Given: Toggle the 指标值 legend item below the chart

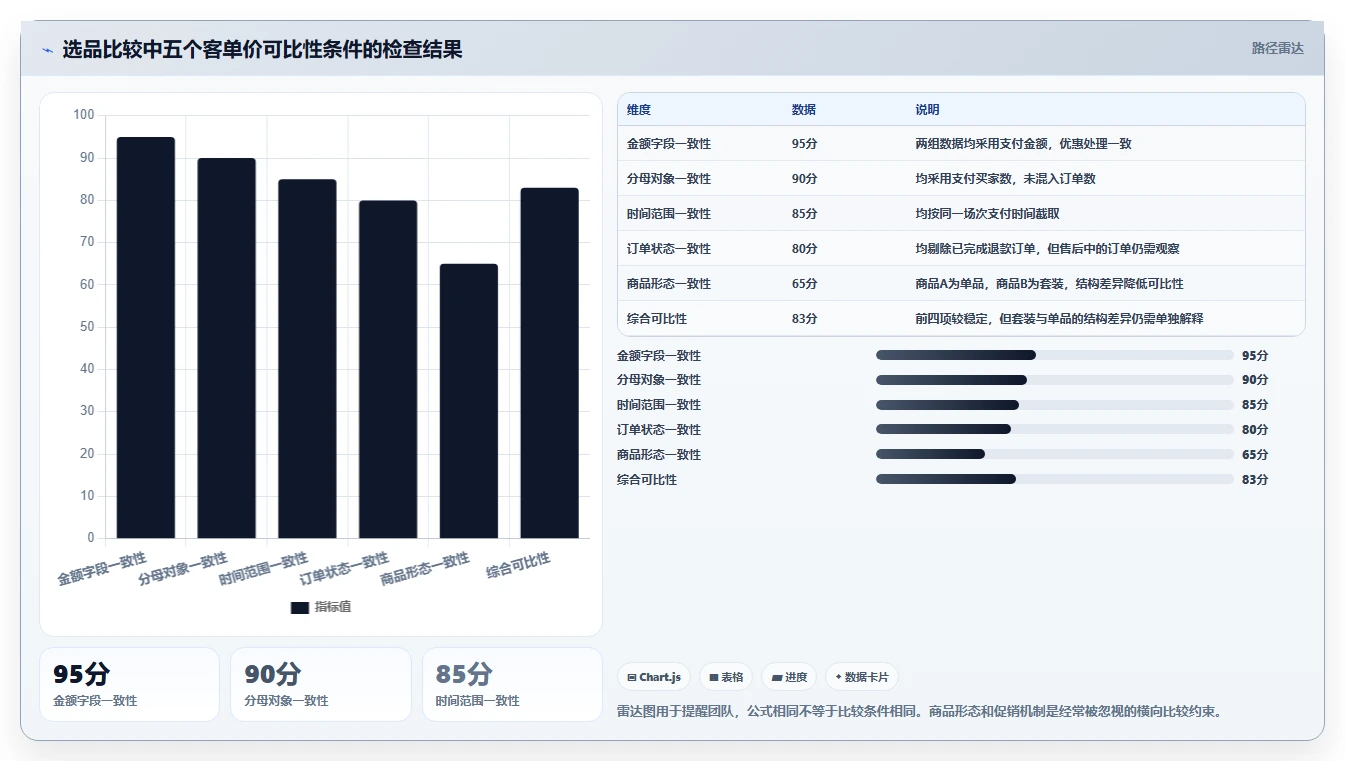Looking at the screenshot, I should click(321, 607).
